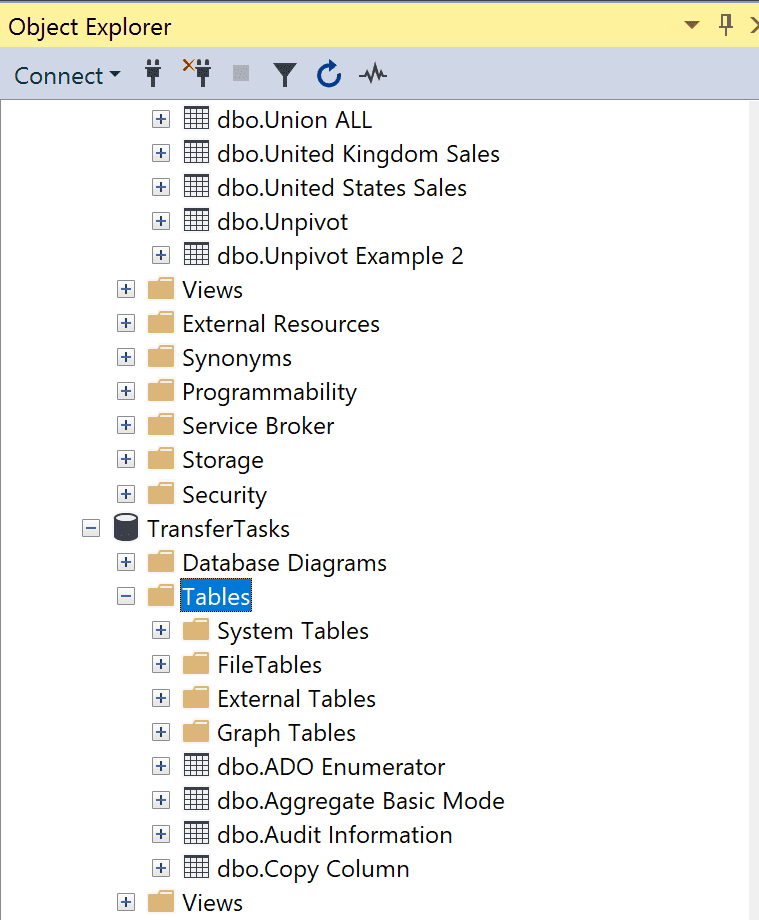Collapse the TransferTasks database node
The width and height of the screenshot is (759, 920).
tap(91, 528)
